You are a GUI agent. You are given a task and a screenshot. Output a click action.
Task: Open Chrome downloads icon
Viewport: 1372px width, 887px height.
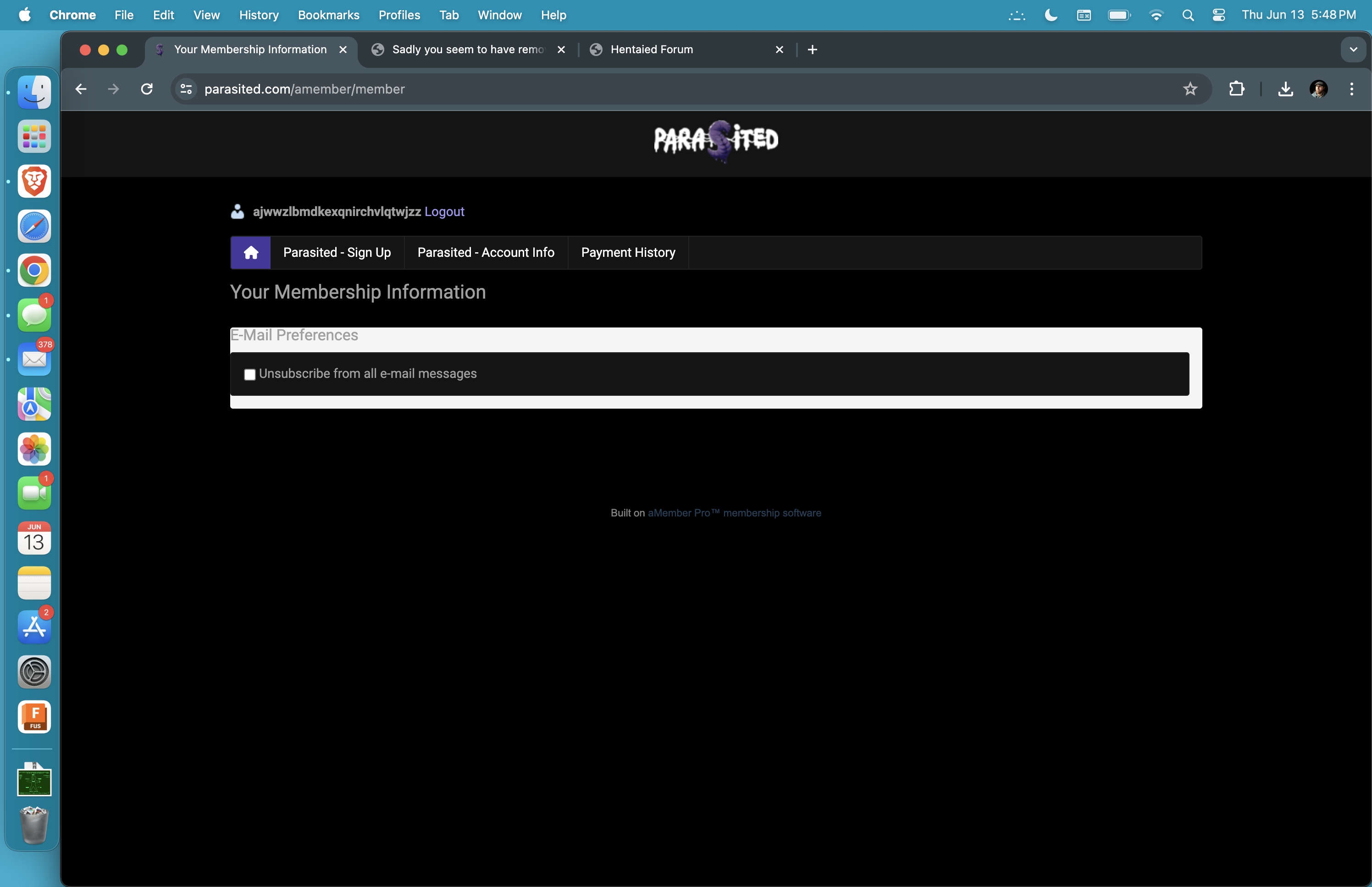pyautogui.click(x=1285, y=89)
